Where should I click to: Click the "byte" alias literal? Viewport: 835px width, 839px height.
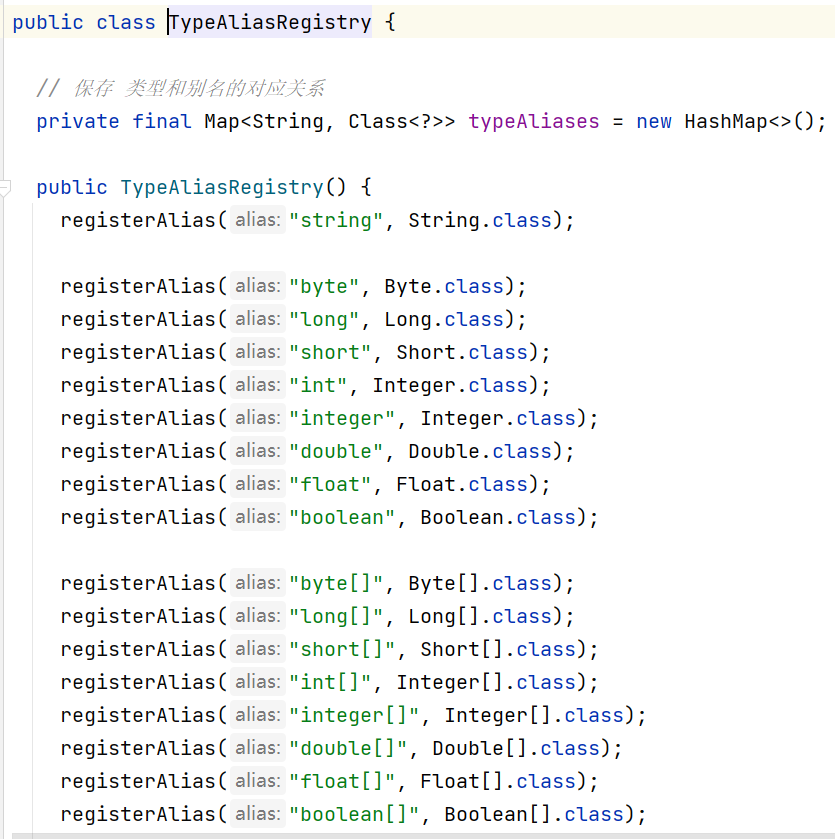324,287
